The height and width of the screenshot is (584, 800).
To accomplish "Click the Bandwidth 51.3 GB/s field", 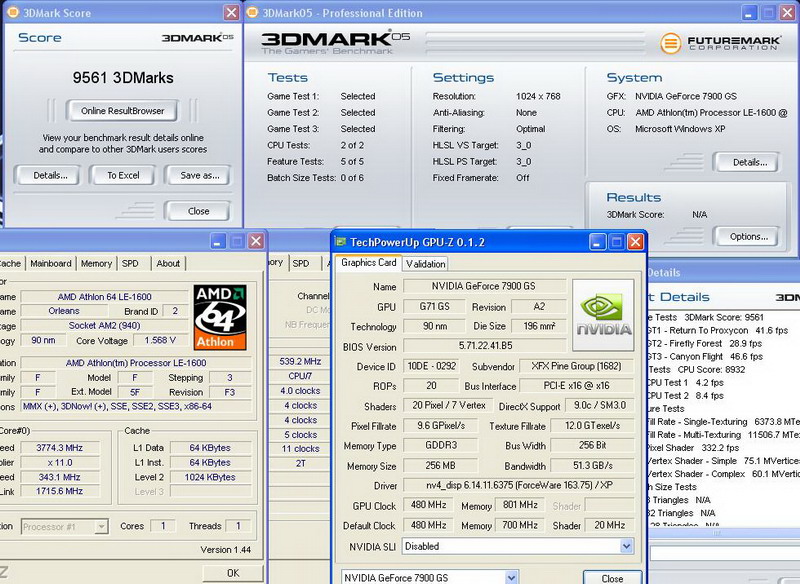I will [592, 466].
